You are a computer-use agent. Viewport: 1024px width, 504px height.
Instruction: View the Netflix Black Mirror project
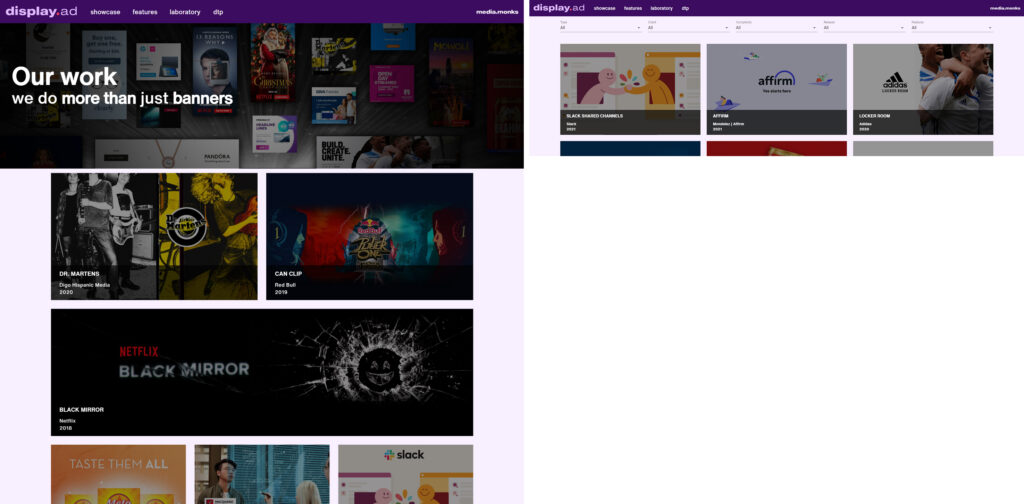(262, 372)
